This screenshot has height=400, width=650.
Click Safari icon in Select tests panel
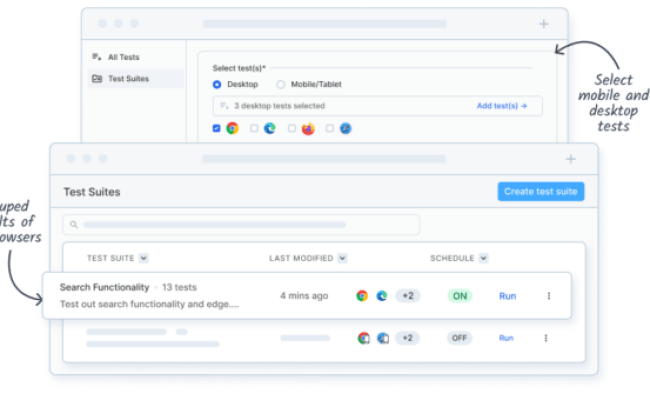(346, 128)
